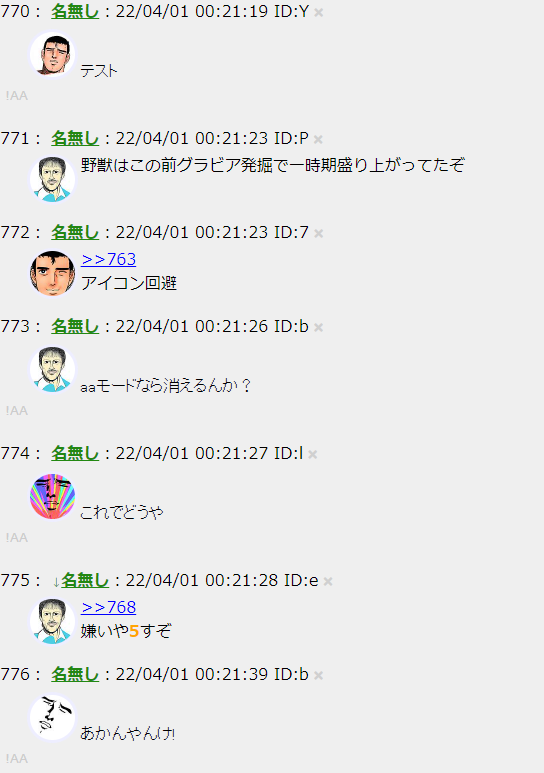This screenshot has width=544, height=773.
Task: Hide post 770 with the x icon
Action: tap(319, 13)
